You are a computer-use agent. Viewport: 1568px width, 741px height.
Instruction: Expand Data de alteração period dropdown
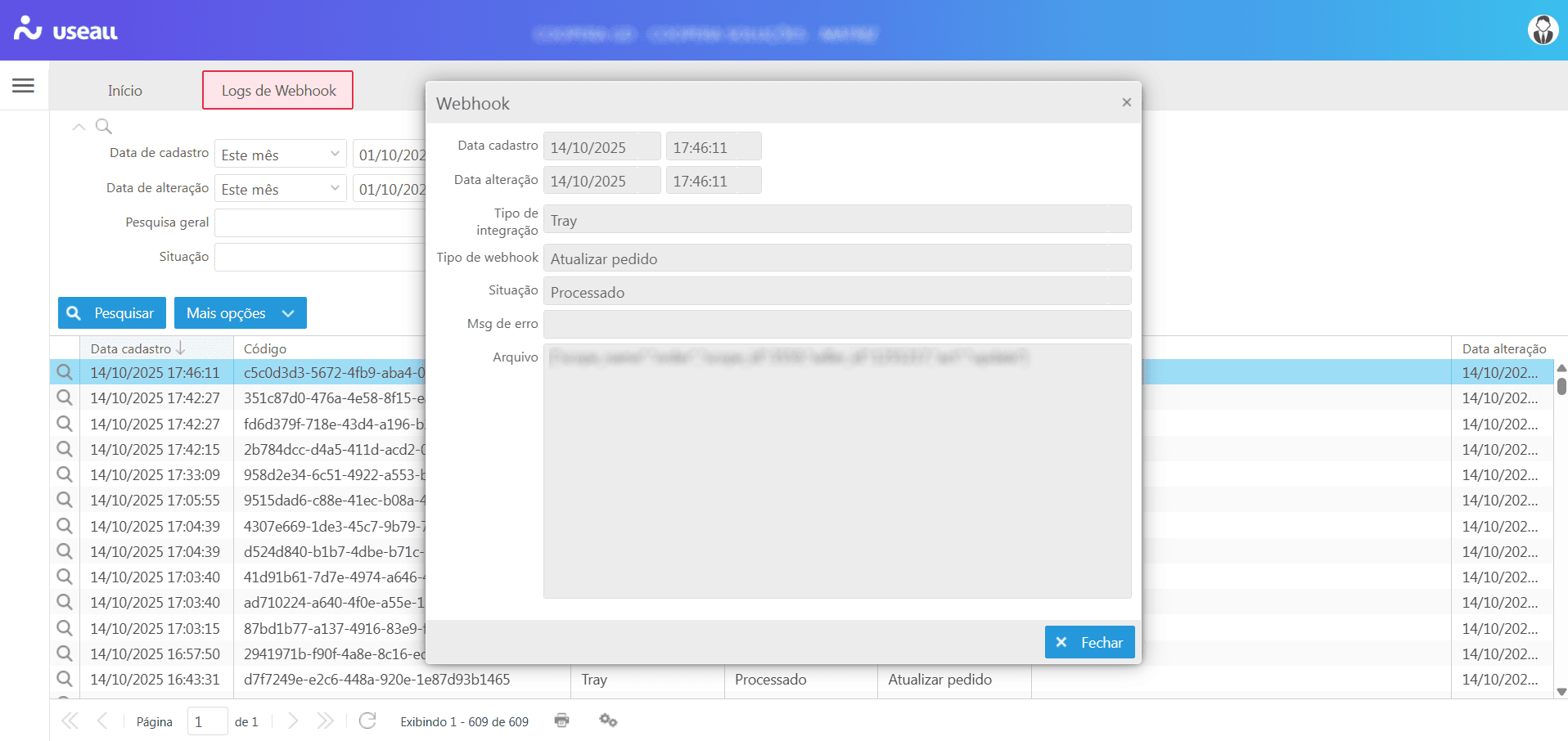click(335, 188)
